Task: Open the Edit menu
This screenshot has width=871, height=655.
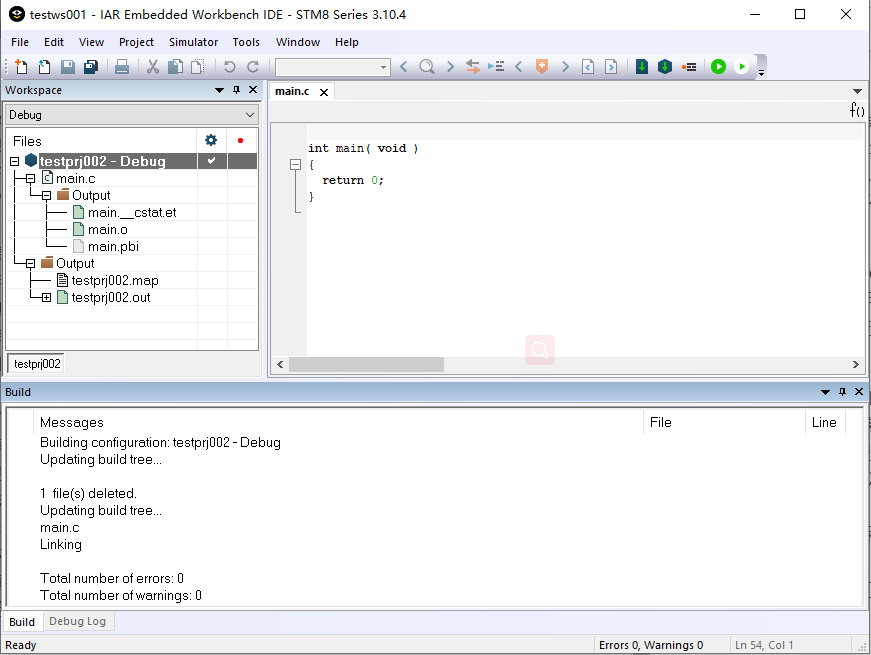Action: coord(54,42)
